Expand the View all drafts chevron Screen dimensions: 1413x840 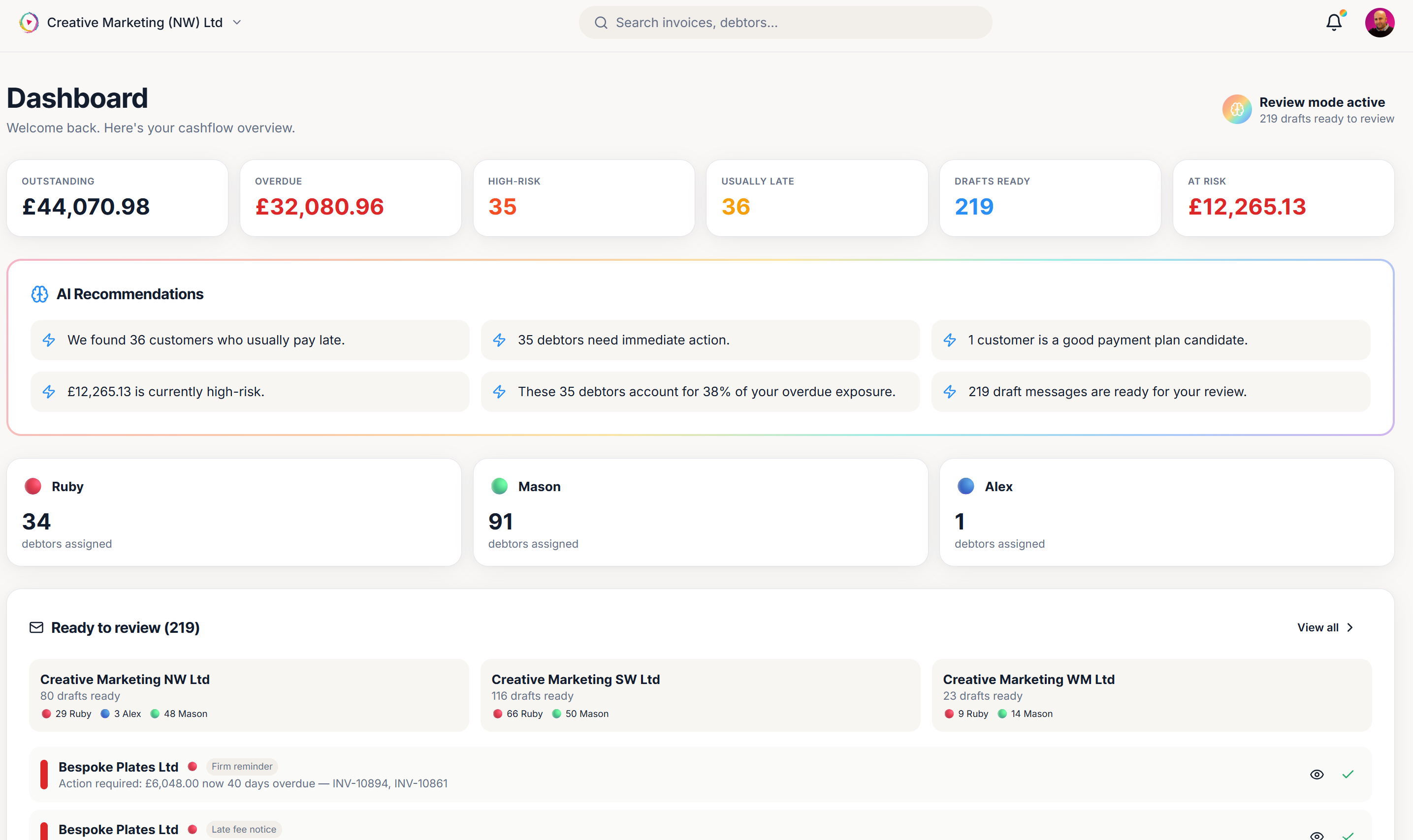tap(1349, 627)
